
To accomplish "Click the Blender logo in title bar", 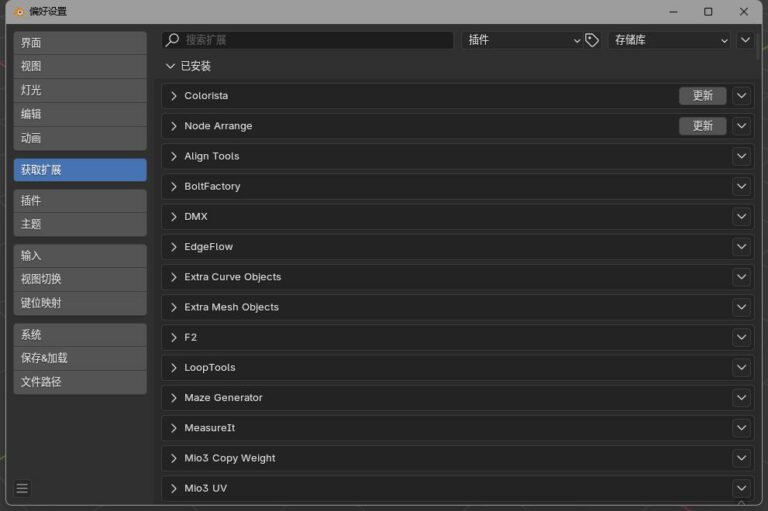I will (20, 12).
